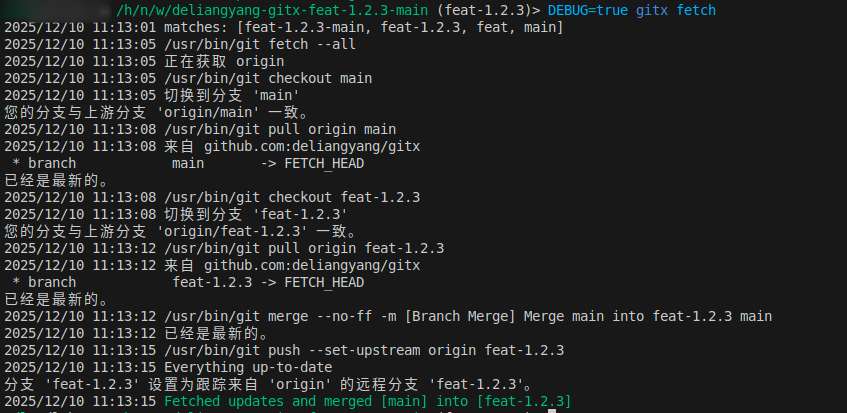Click the green 'Fetched updates and merged' message
Viewport: 847px width, 413px height.
tap(367, 401)
